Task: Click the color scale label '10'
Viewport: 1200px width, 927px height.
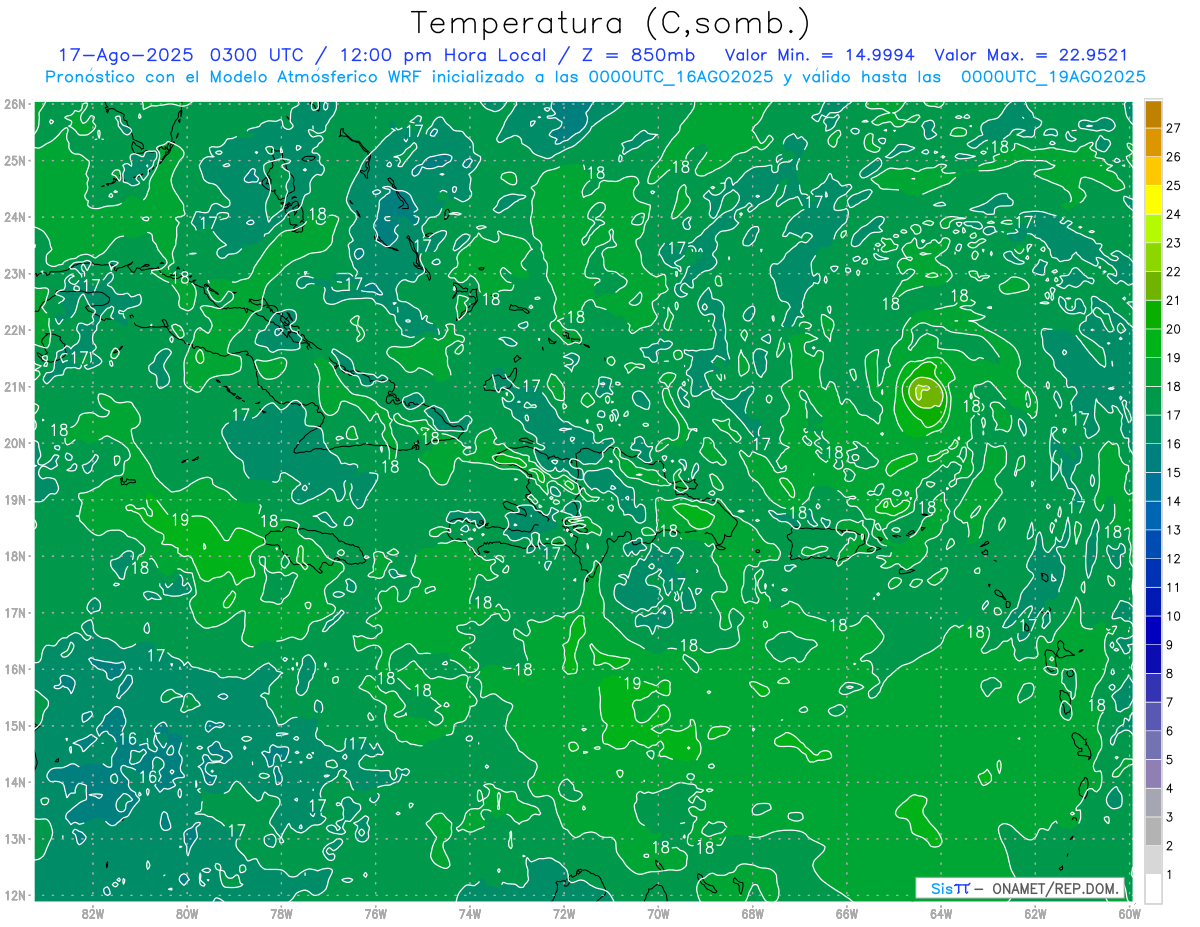Action: click(1173, 616)
